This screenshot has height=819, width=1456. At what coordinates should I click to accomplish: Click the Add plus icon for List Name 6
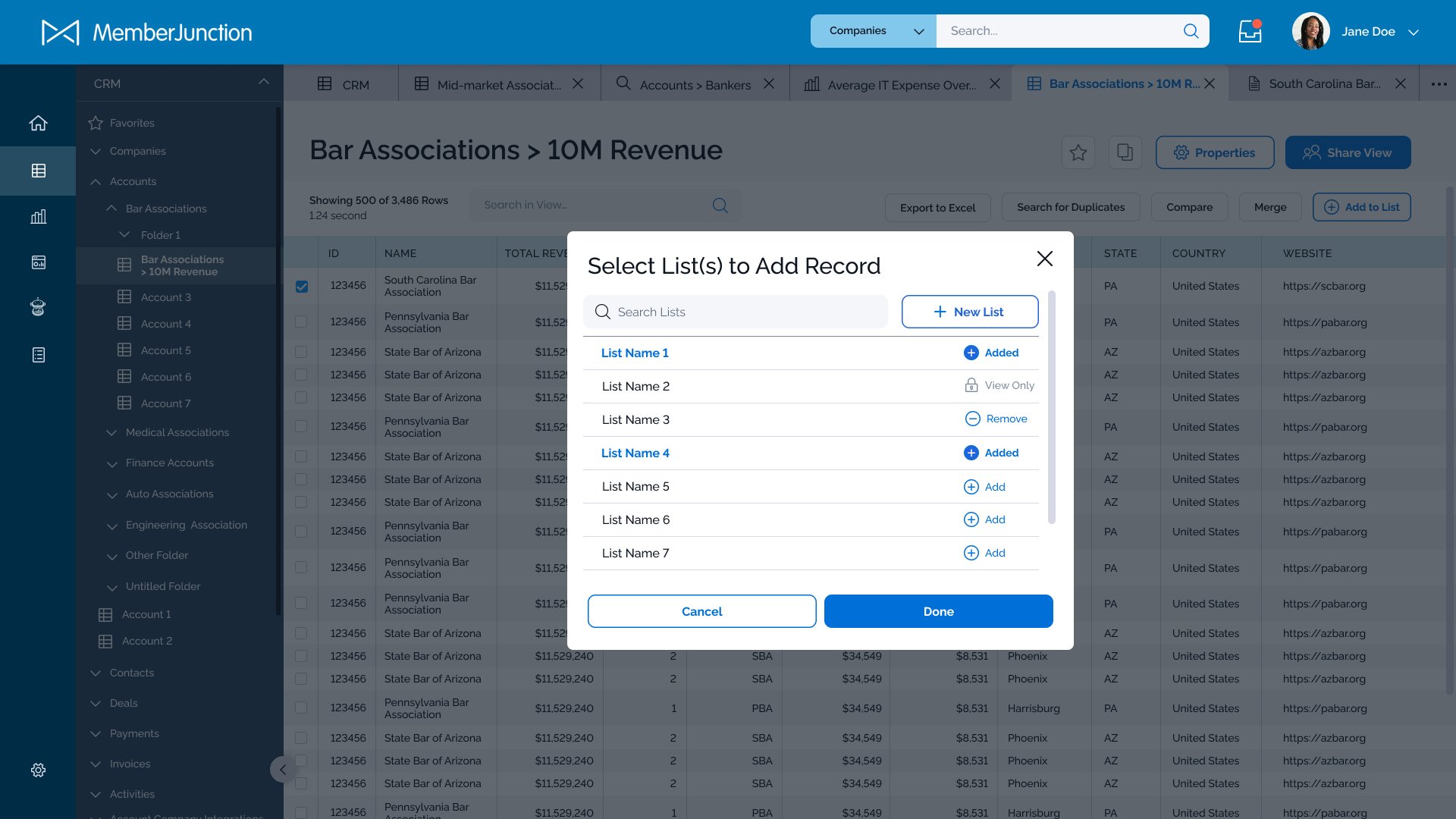[971, 519]
